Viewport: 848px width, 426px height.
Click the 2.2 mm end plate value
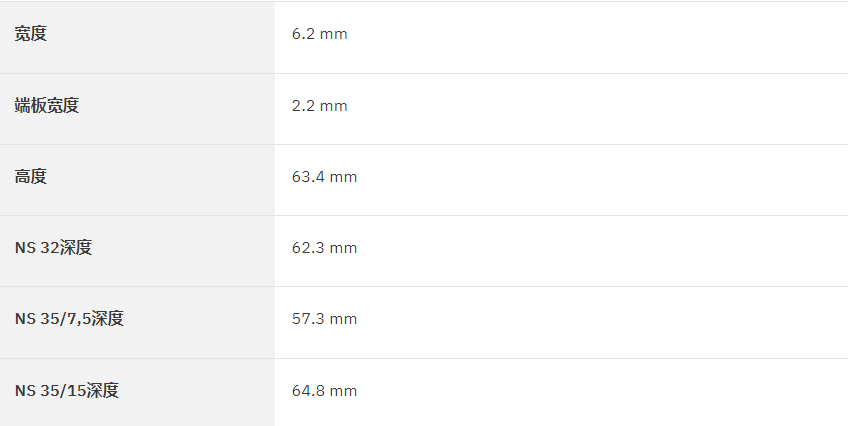coord(320,106)
